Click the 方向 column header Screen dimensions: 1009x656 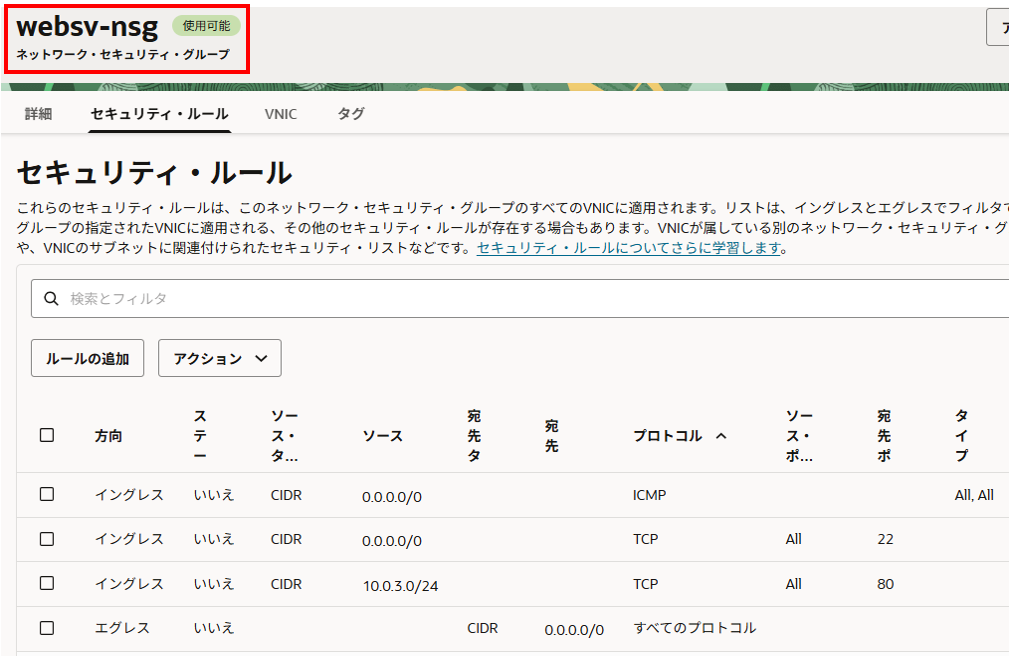click(x=109, y=436)
